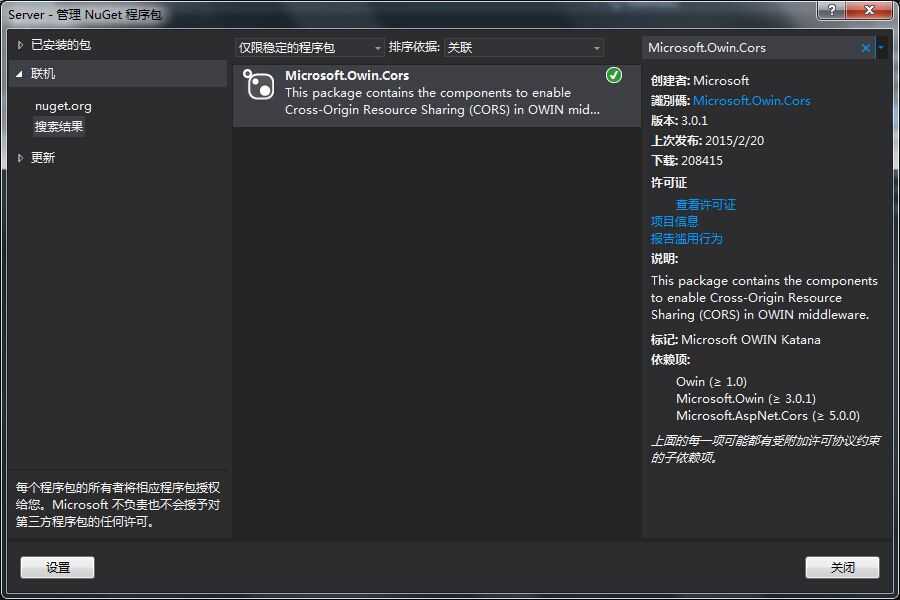
Task: Clear the search box with the X icon
Action: 866,48
